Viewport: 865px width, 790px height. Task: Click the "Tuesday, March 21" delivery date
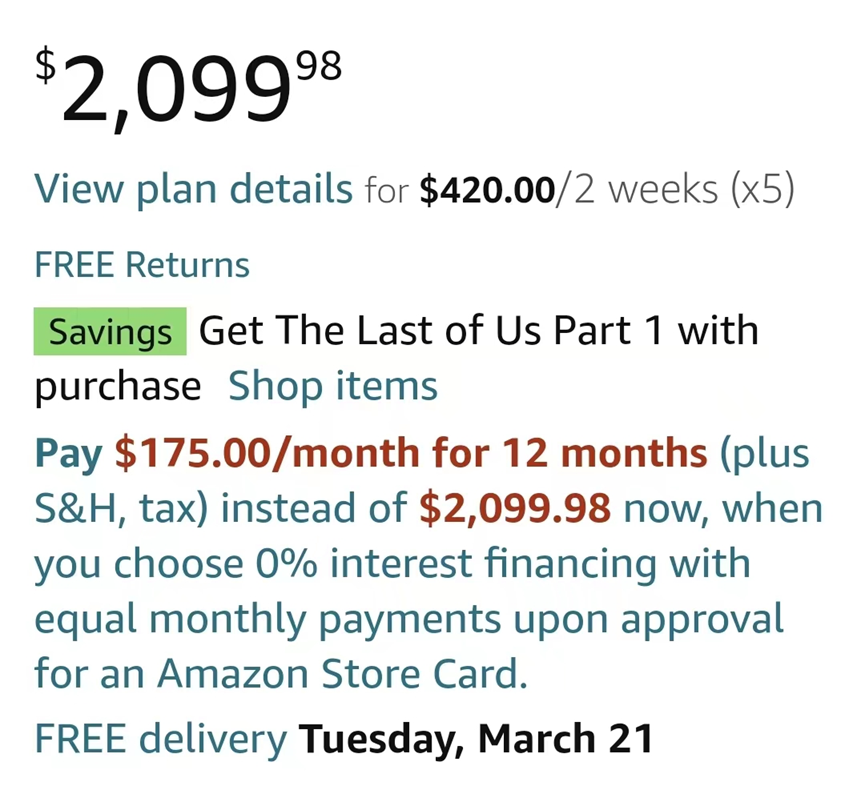[476, 739]
